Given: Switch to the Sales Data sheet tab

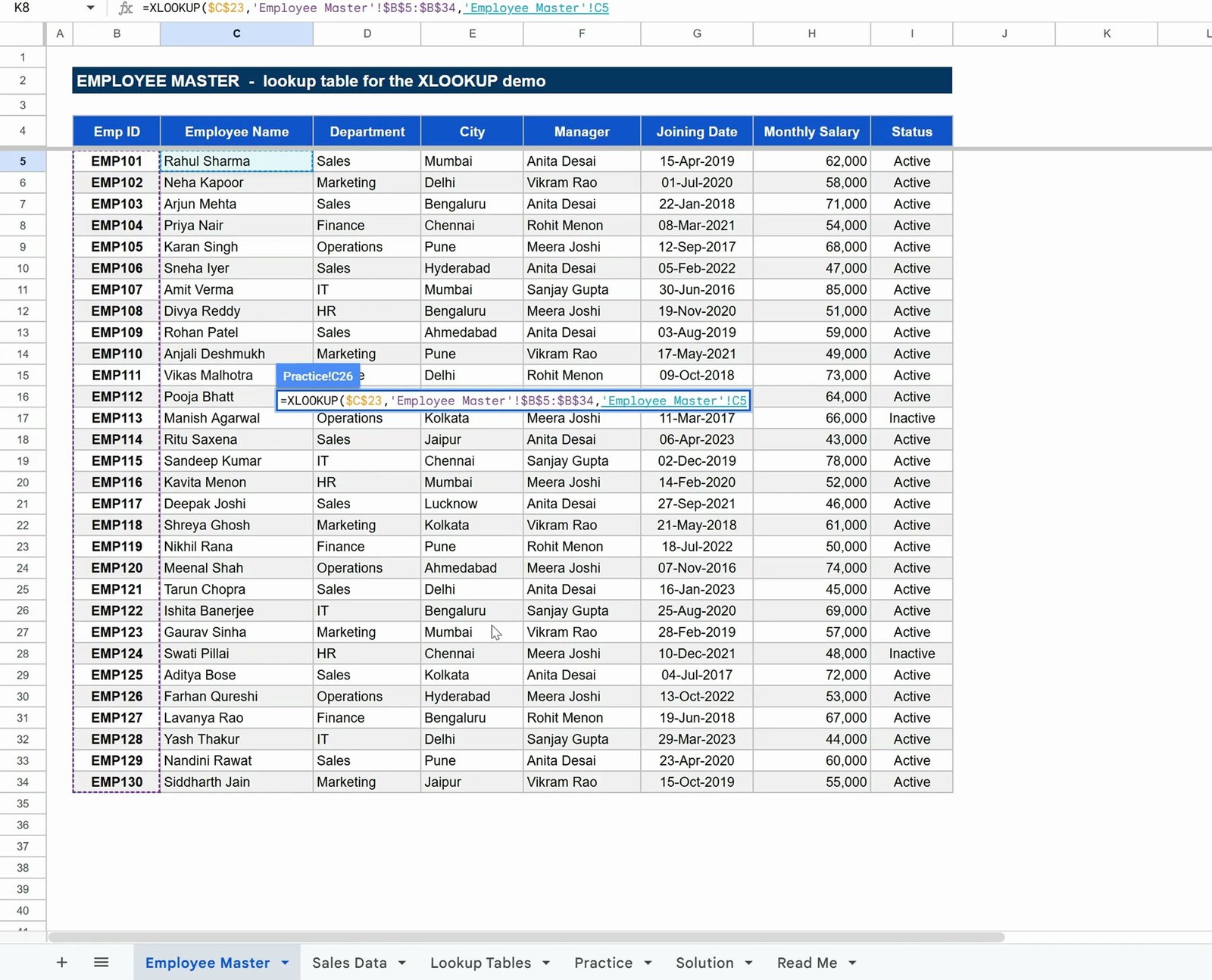Looking at the screenshot, I should 349,963.
